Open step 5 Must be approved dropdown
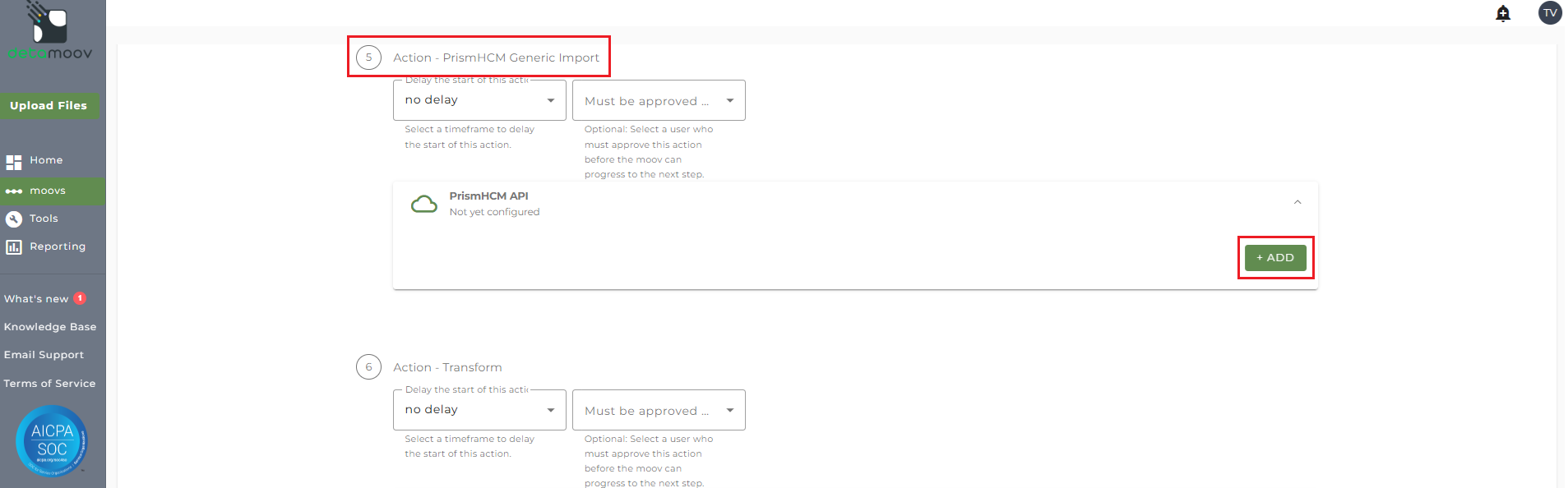 659,100
